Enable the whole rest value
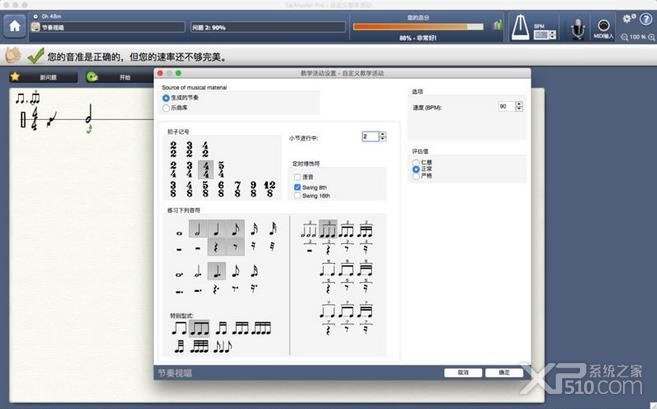Viewport: 657px width, 409px height. pos(179,249)
